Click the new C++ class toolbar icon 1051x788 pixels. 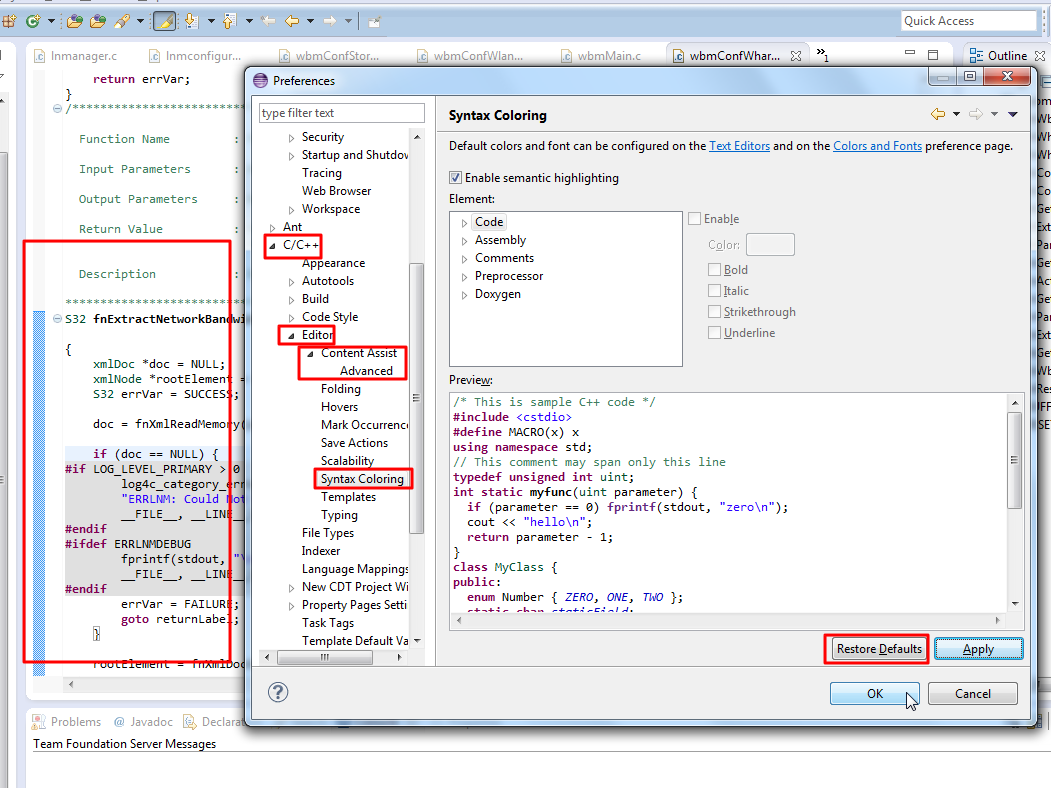click(x=32, y=21)
